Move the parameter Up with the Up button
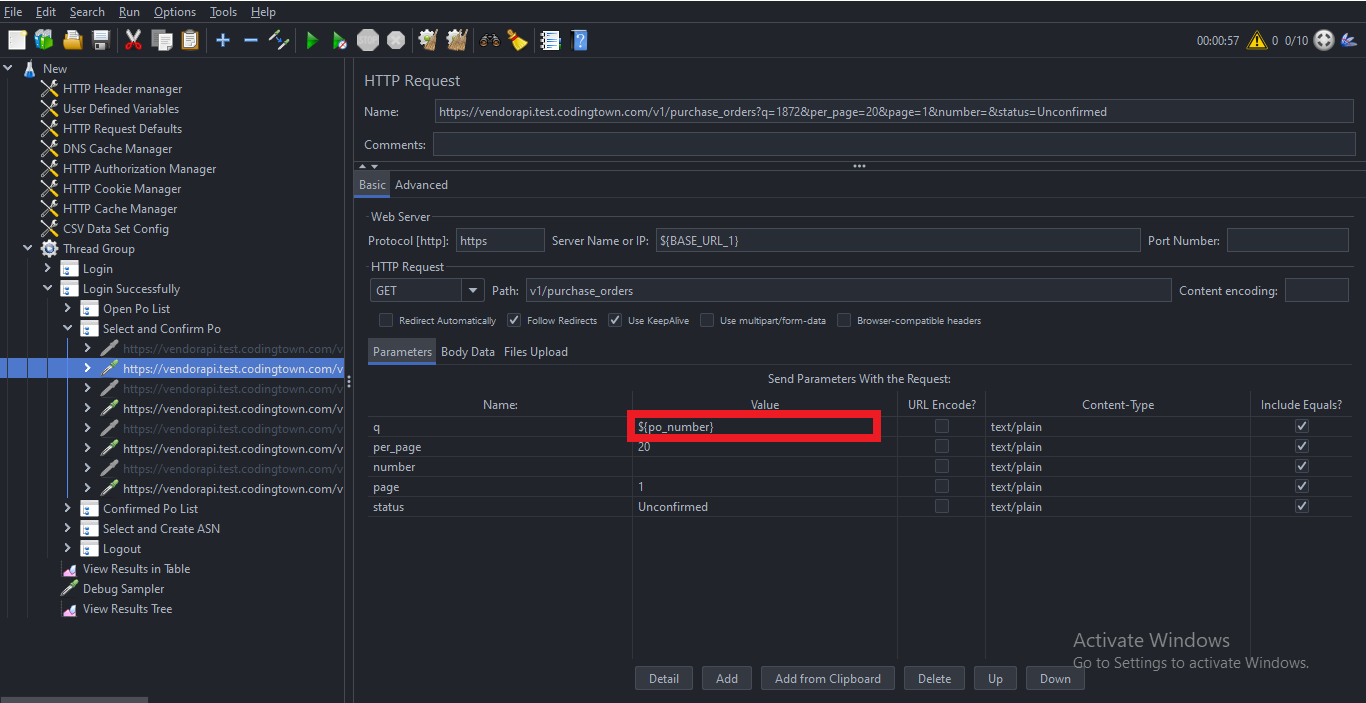This screenshot has height=703, width=1366. tap(995, 678)
